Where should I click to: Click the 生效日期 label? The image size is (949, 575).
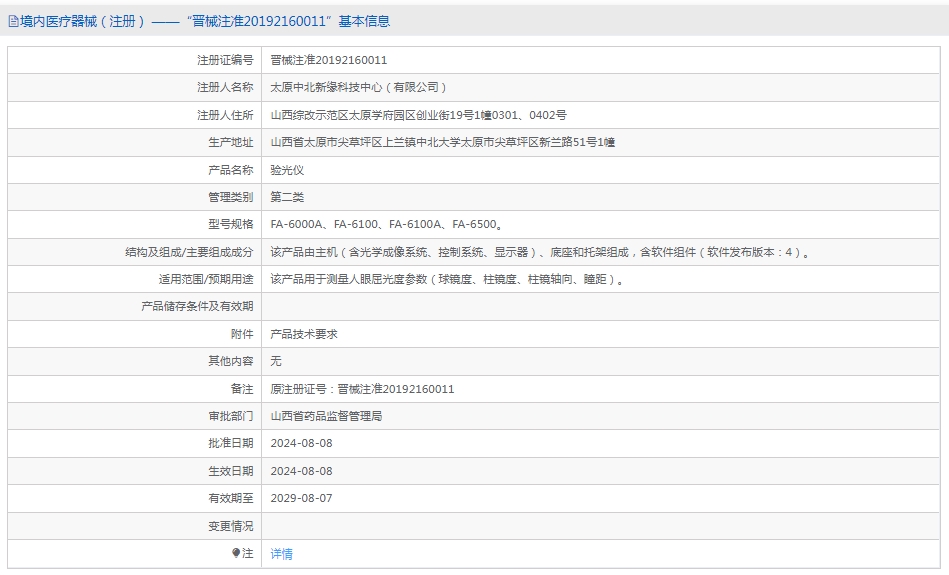coord(231,471)
